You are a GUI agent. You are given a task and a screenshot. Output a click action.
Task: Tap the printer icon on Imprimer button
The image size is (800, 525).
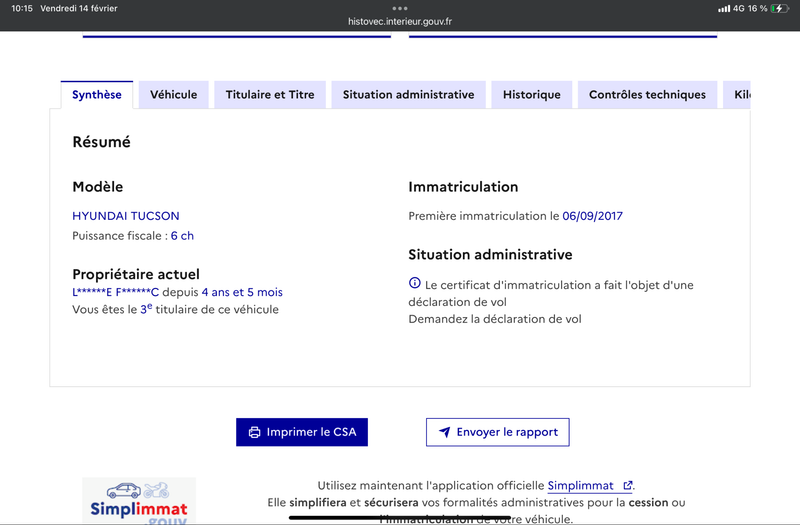tap(254, 433)
